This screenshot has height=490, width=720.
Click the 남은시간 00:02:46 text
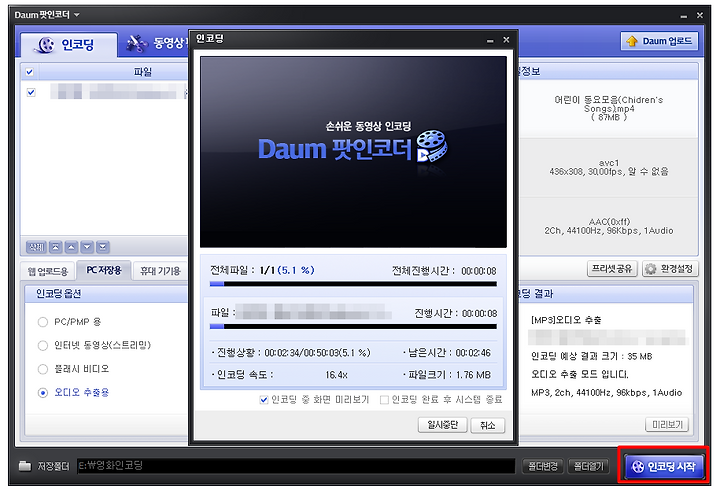tap(447, 353)
